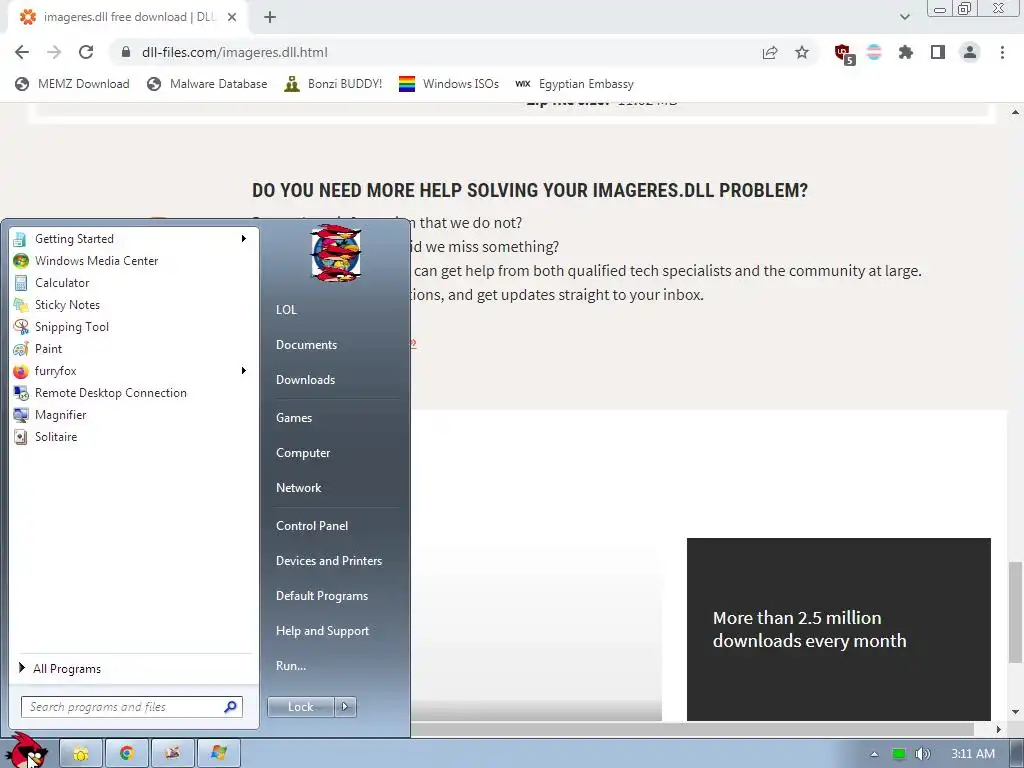Click the vertical page scrollbar thumb

(x=1016, y=612)
